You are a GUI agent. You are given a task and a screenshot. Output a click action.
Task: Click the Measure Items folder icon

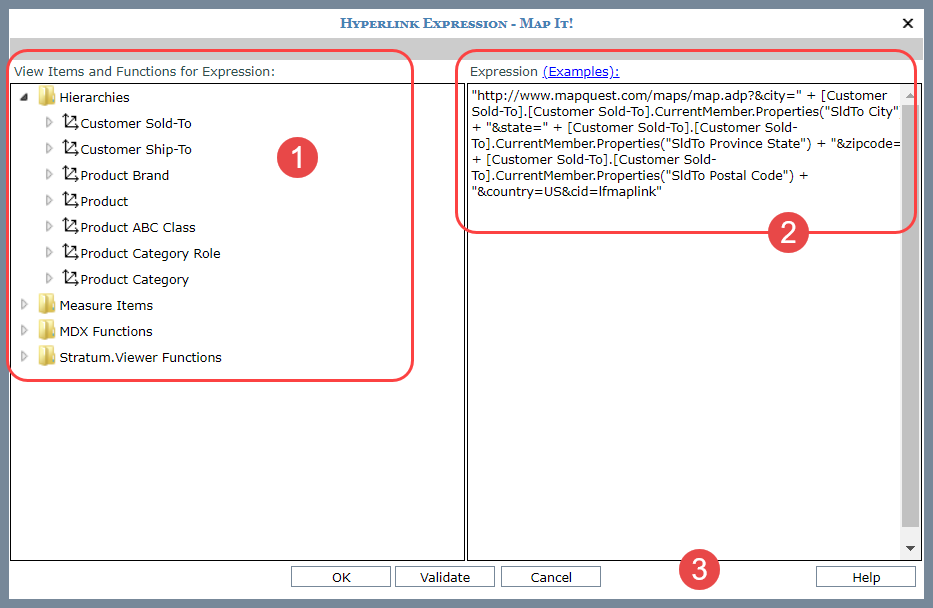(x=46, y=305)
